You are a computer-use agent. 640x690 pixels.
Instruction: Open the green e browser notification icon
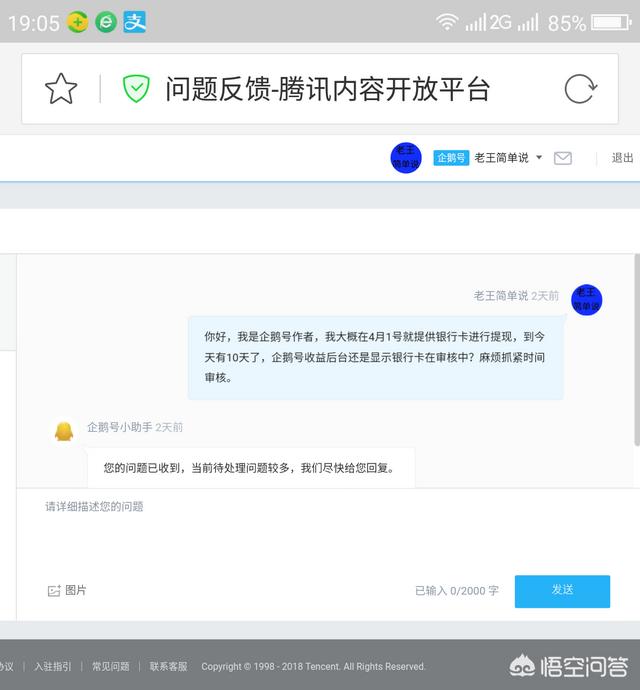tap(106, 22)
